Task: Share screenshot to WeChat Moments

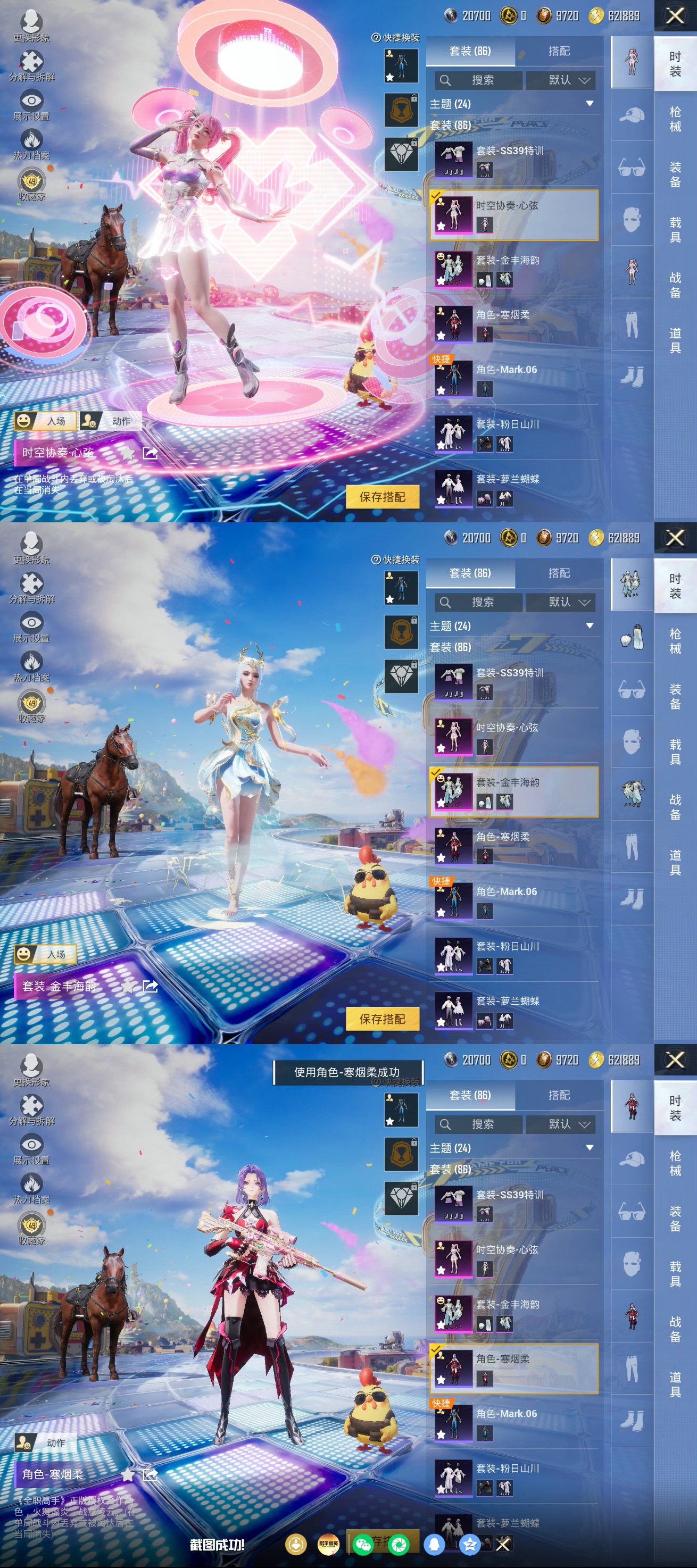Action: point(399,1544)
